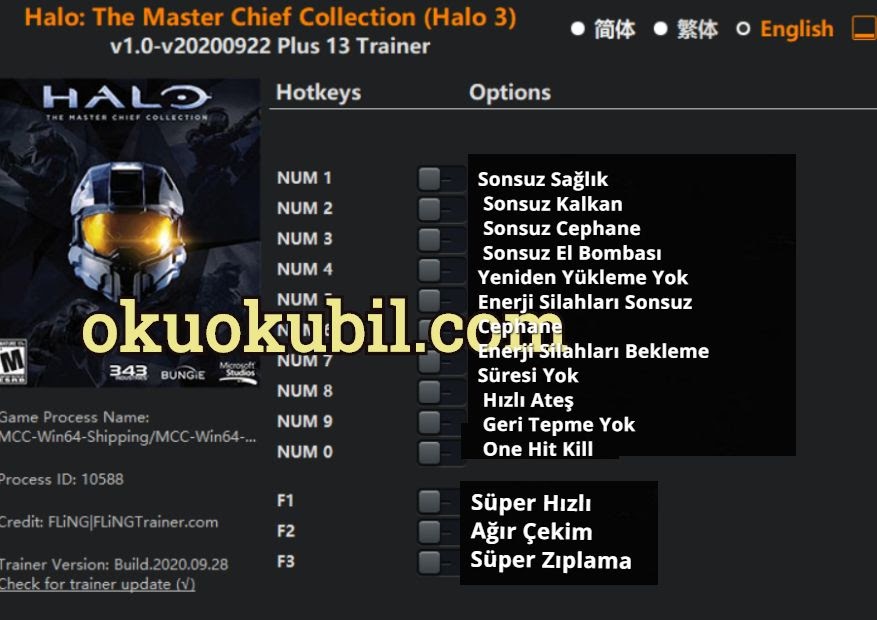This screenshot has width=877, height=620.
Task: Enable F2 Ağır Çekim toggle
Action: 439,532
